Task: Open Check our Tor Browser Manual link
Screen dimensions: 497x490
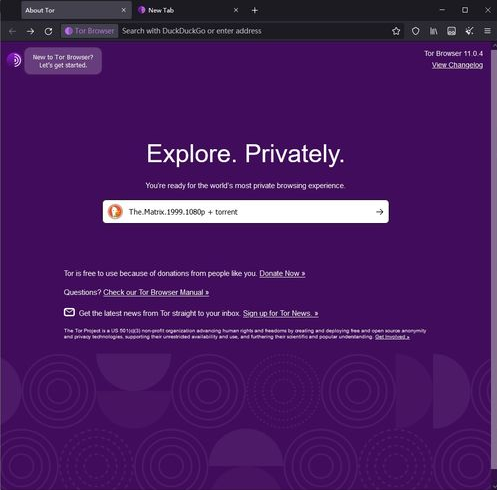Action: point(156,292)
